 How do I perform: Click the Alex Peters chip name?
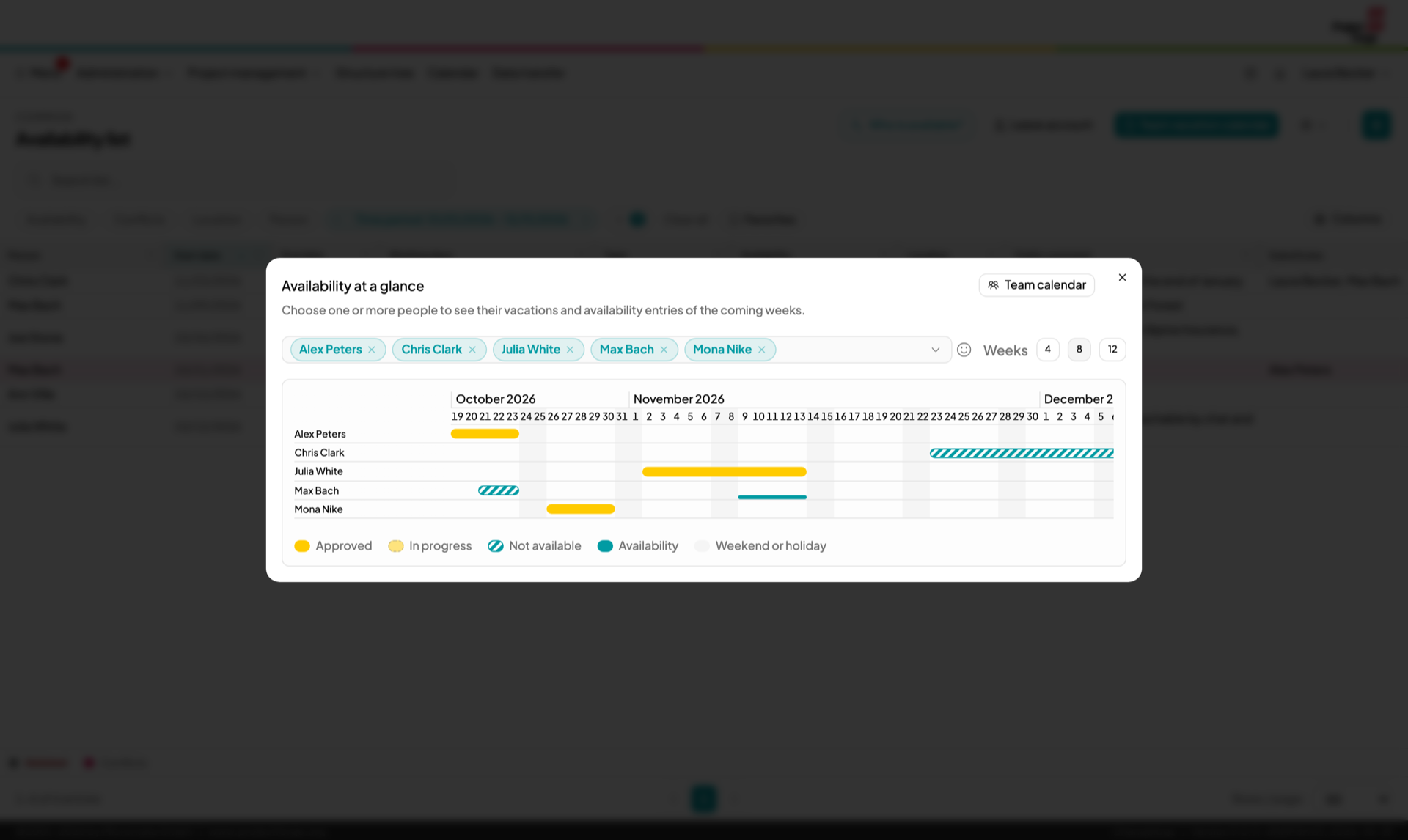330,350
